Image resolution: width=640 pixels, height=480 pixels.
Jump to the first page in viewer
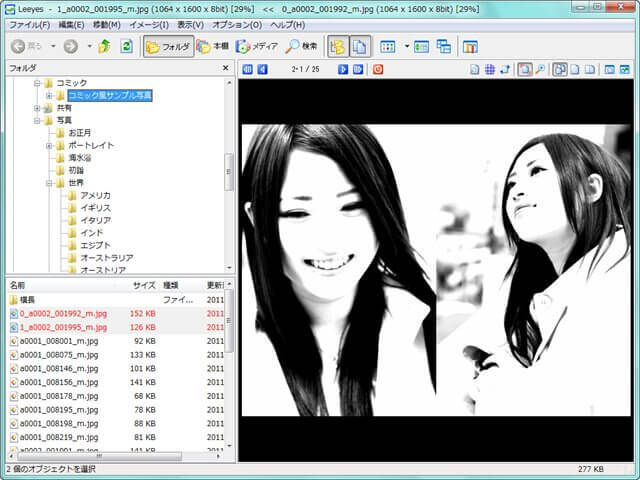point(247,69)
